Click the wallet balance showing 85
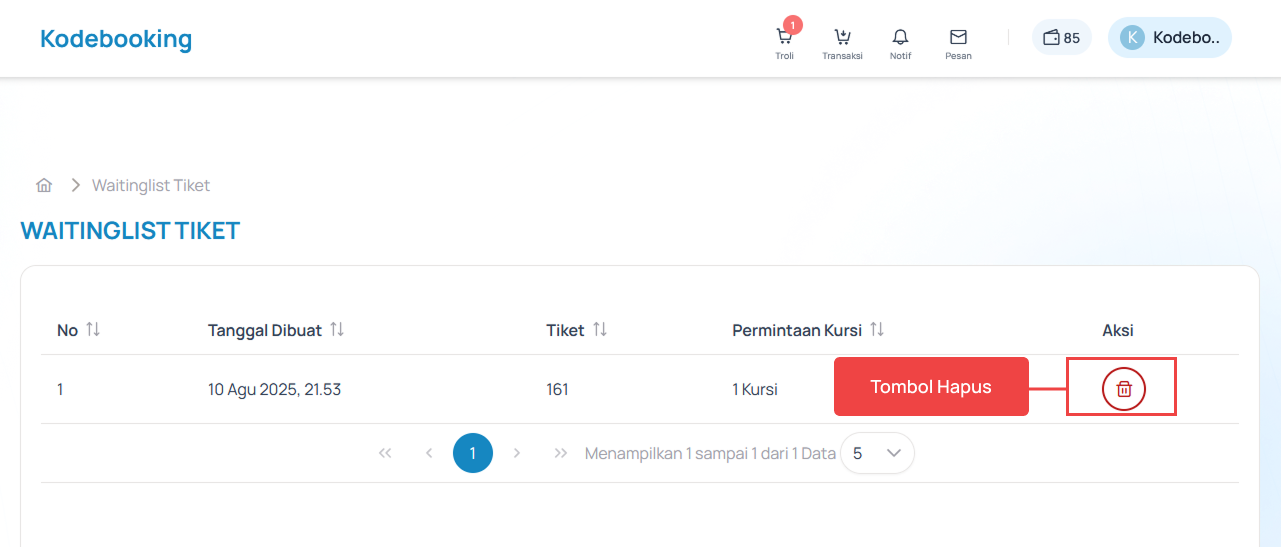 point(1061,38)
